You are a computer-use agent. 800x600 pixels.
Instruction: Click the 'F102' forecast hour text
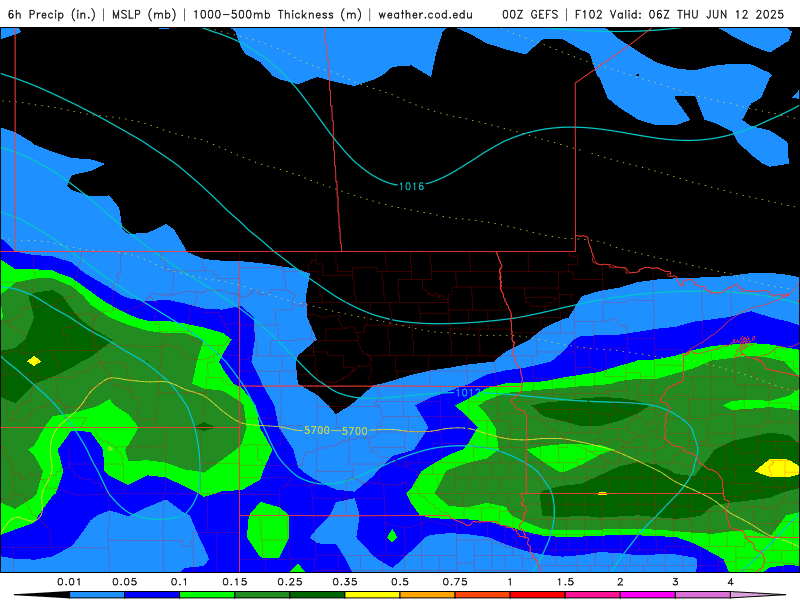(588, 14)
